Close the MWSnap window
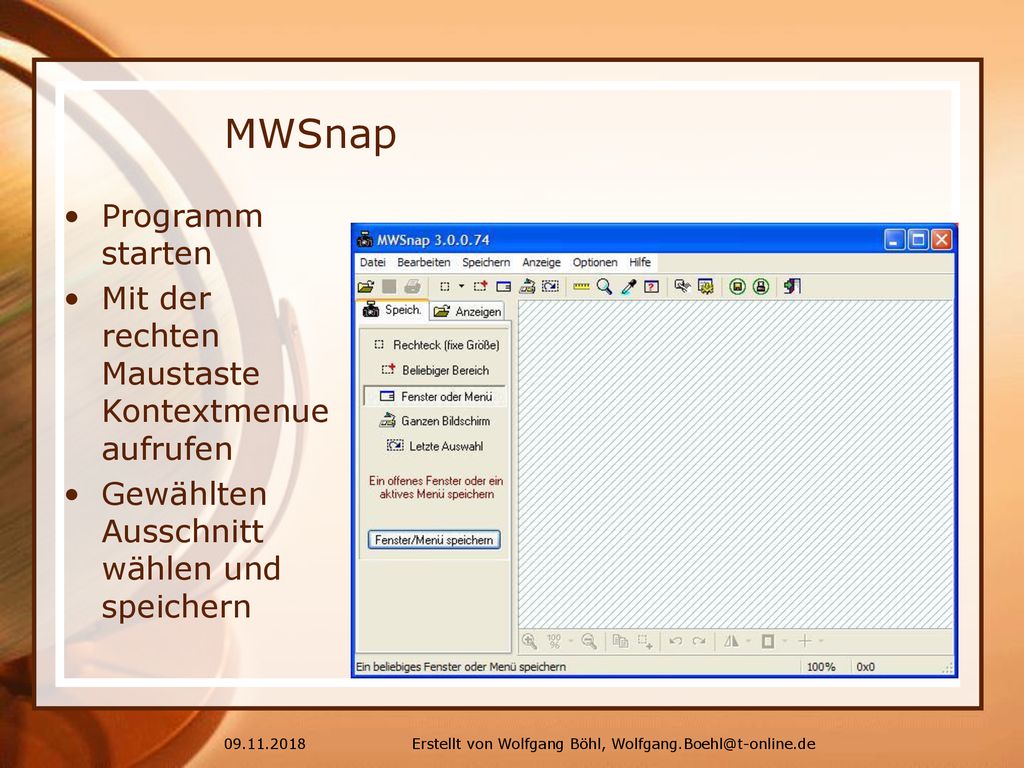 tap(941, 240)
